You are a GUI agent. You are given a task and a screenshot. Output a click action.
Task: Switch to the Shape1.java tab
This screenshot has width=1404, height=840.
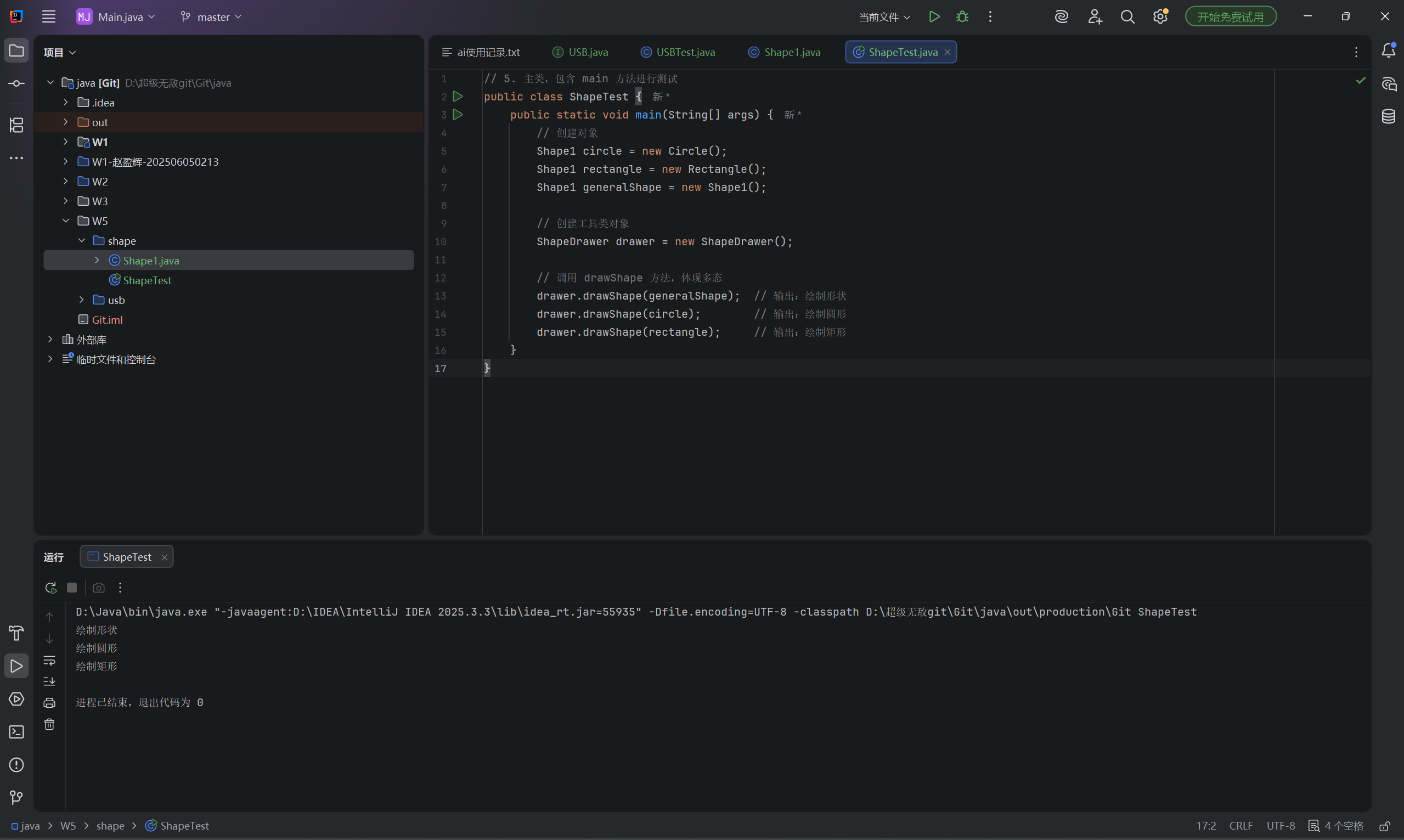pyautogui.click(x=785, y=52)
